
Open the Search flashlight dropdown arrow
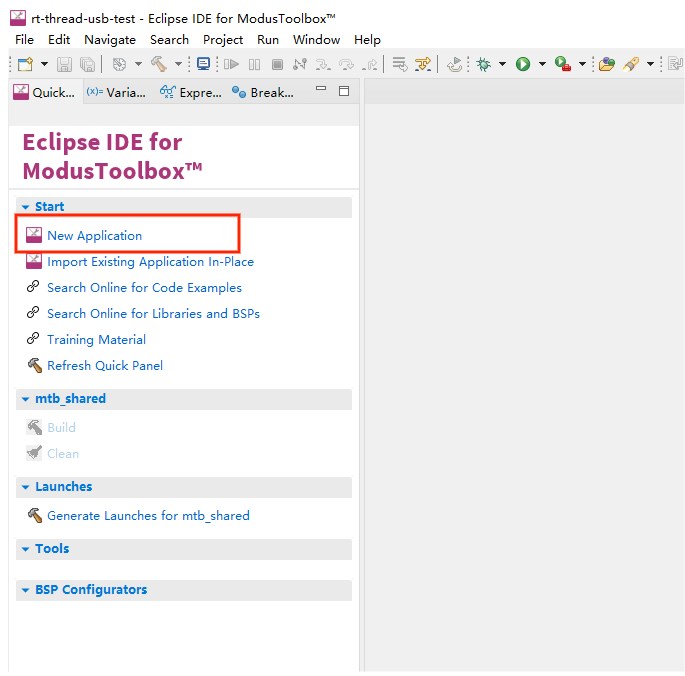click(650, 64)
